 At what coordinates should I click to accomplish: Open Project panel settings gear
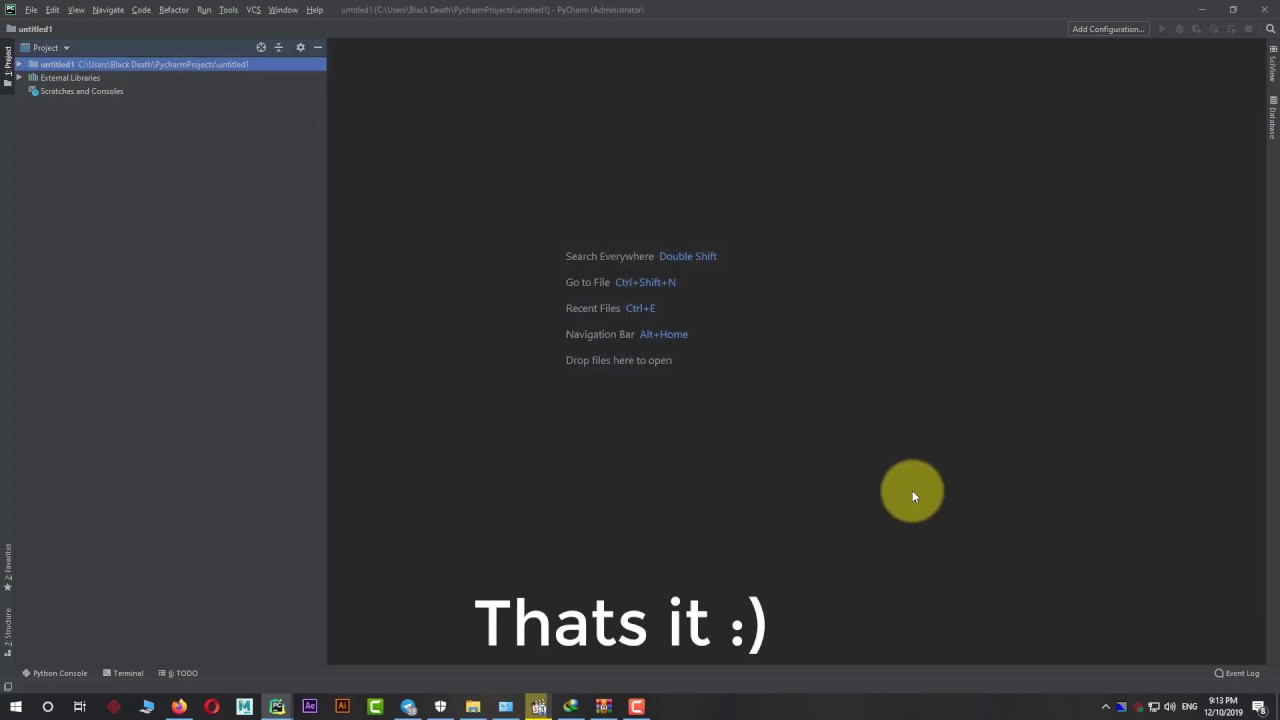(300, 47)
